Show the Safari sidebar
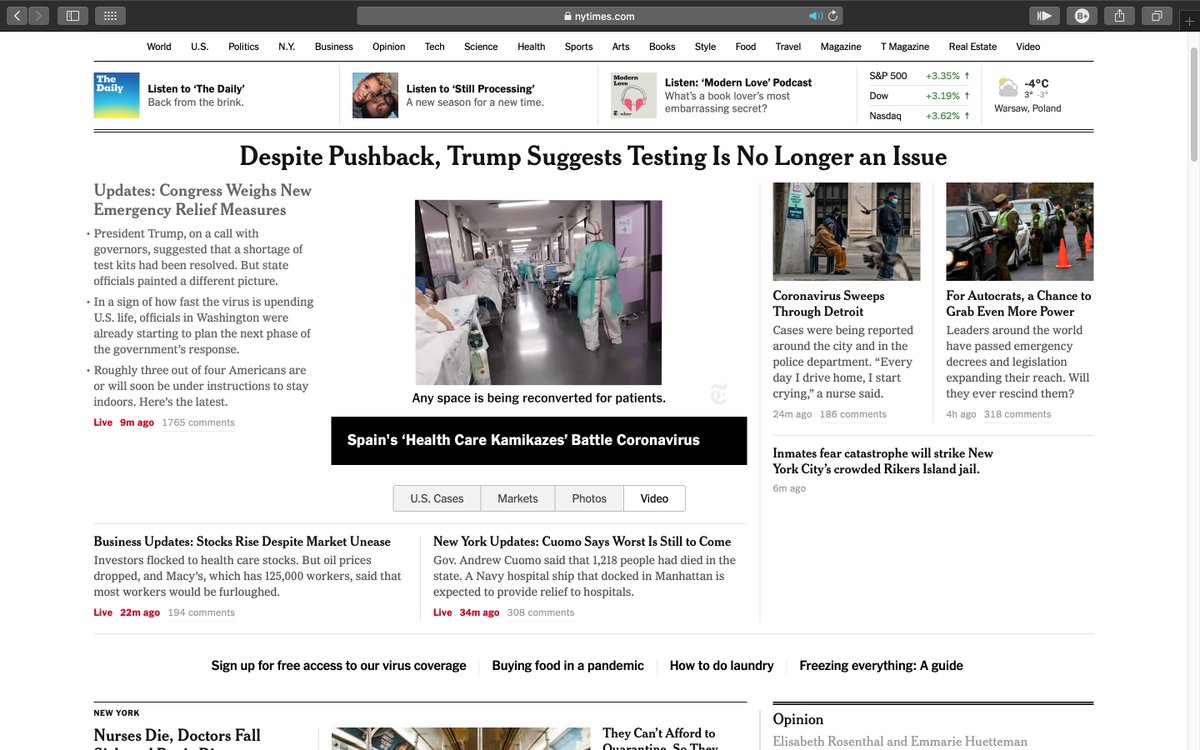 coord(72,15)
